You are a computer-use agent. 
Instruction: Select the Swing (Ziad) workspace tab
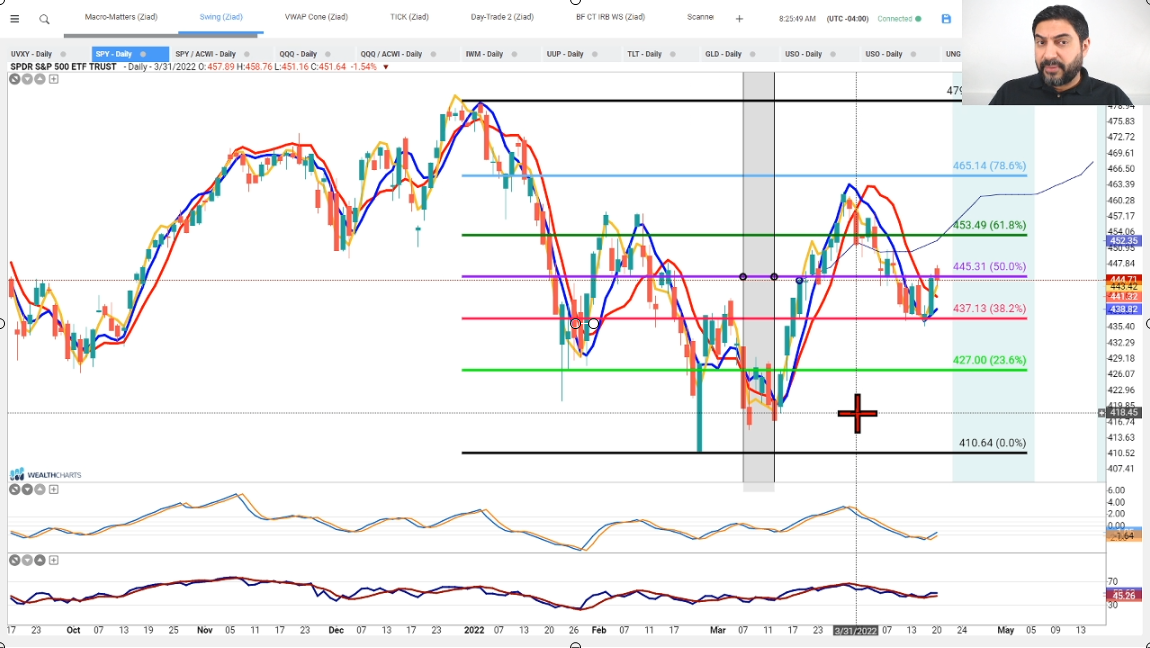tap(221, 17)
